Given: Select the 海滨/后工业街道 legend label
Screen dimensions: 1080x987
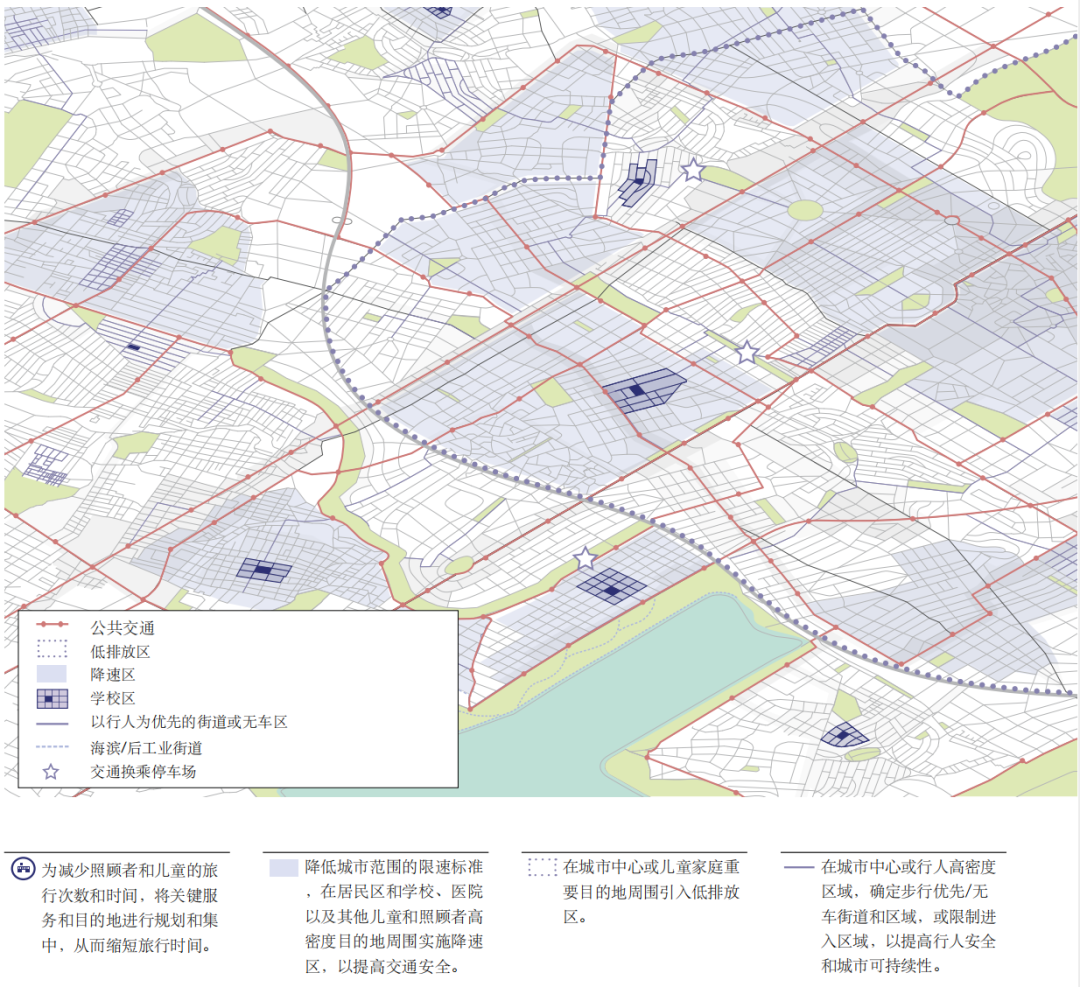Looking at the screenshot, I should pyautogui.click(x=146, y=747).
